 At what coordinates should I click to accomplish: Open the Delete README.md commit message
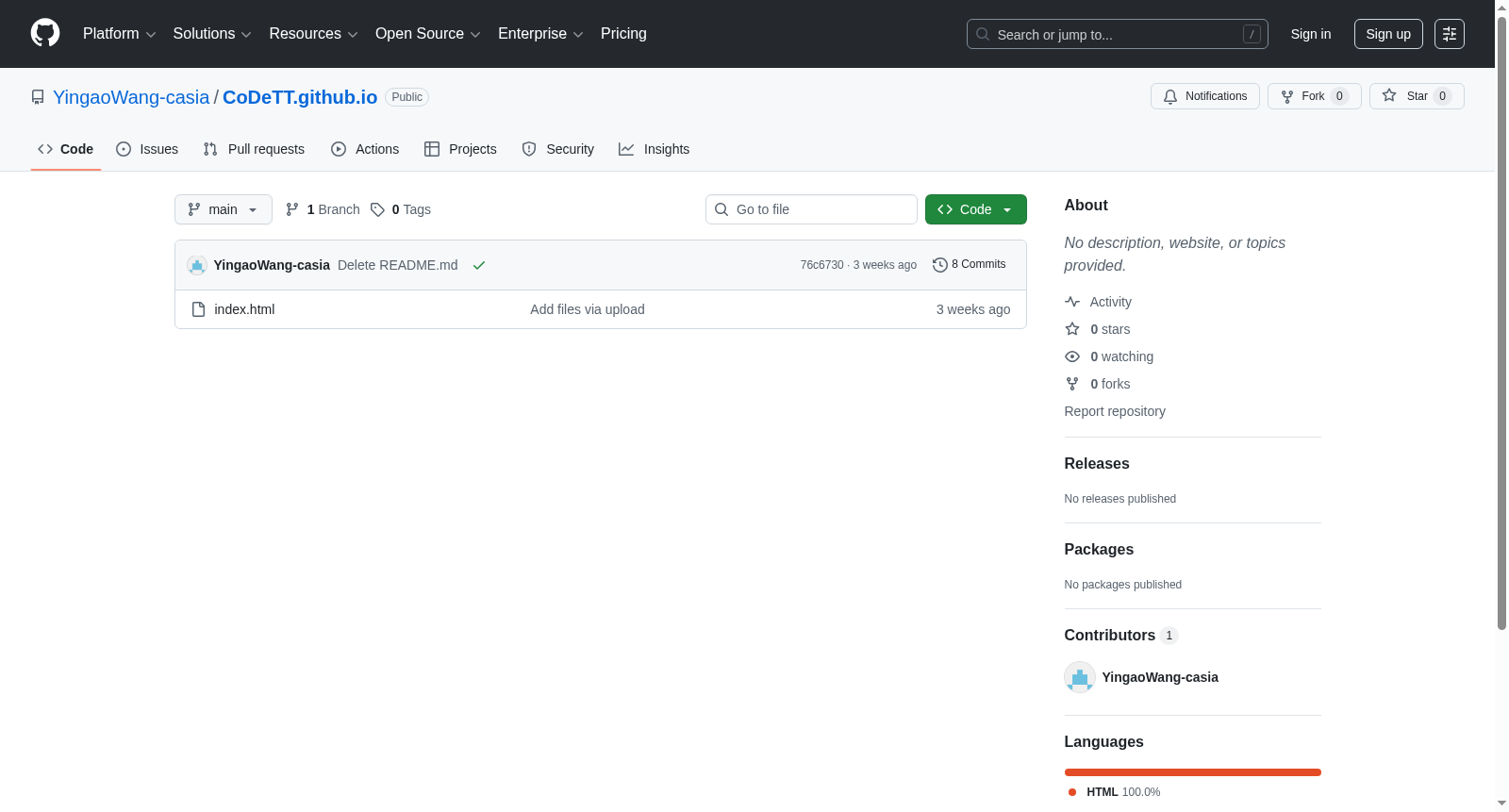click(x=398, y=265)
